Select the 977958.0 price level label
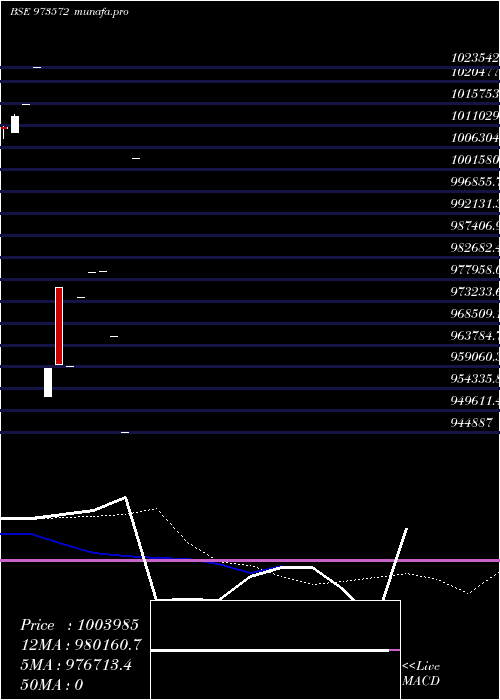Image resolution: width=500 pixels, height=700 pixels. [x=475, y=270]
